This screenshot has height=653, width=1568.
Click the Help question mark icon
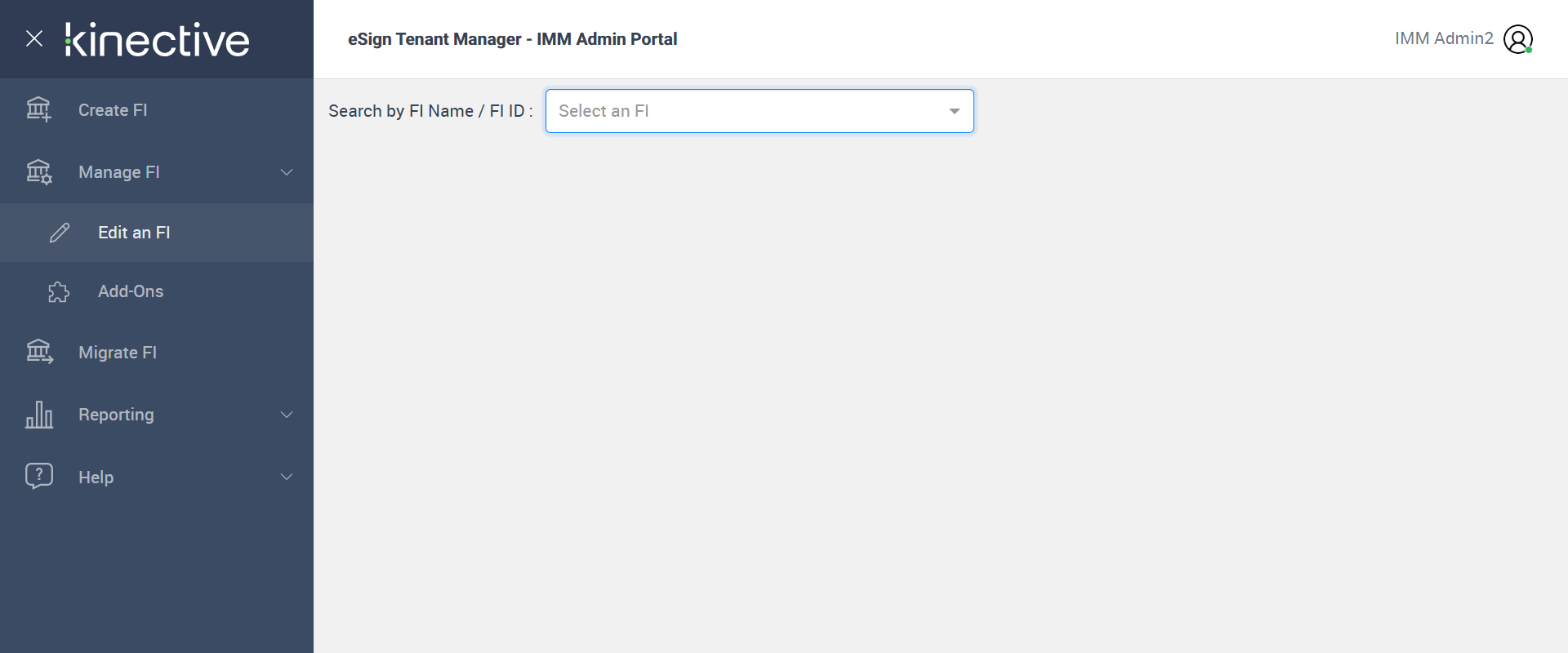[x=39, y=476]
